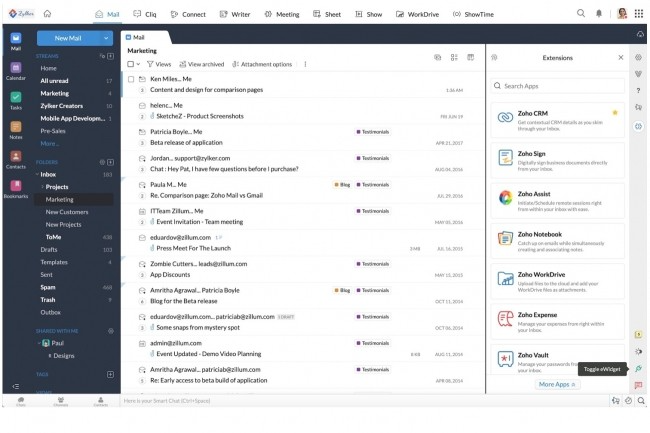This screenshot has height=433, width=650.
Task: Open the Bookmarks module icon
Action: [16, 187]
